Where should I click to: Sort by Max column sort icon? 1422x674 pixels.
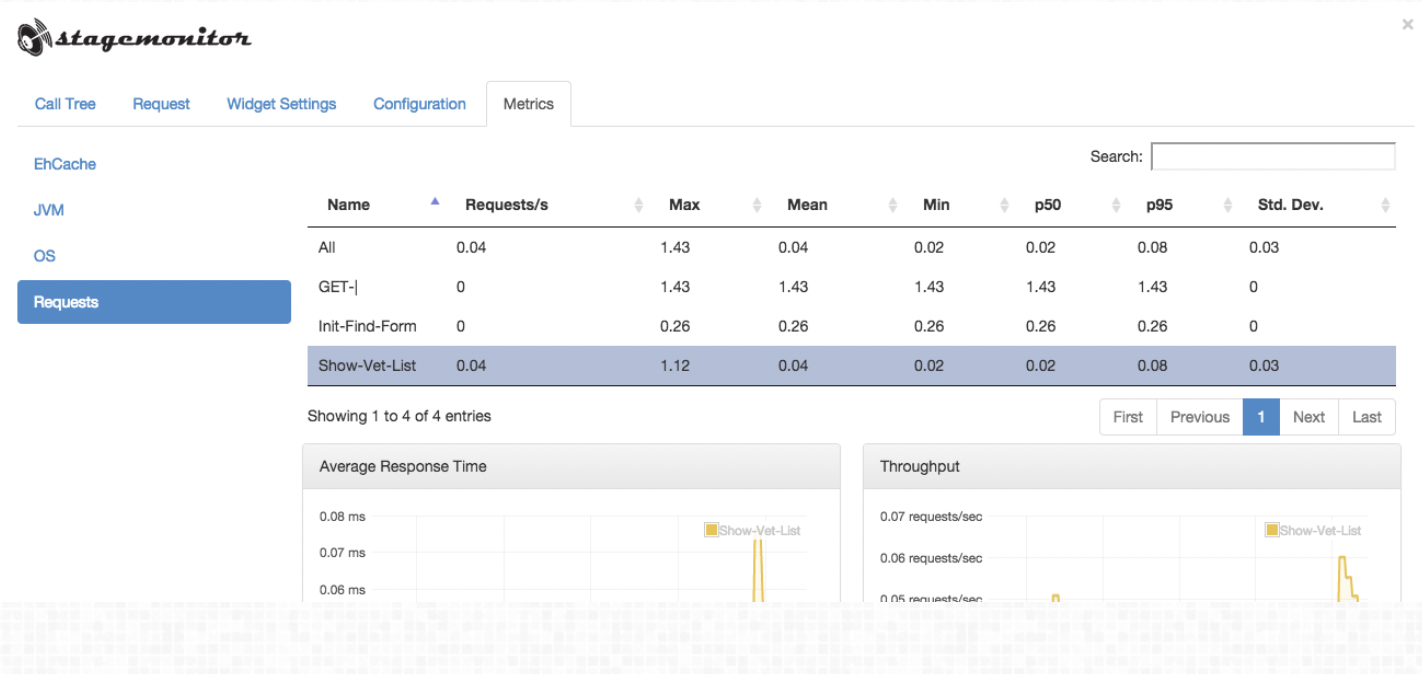tap(757, 205)
